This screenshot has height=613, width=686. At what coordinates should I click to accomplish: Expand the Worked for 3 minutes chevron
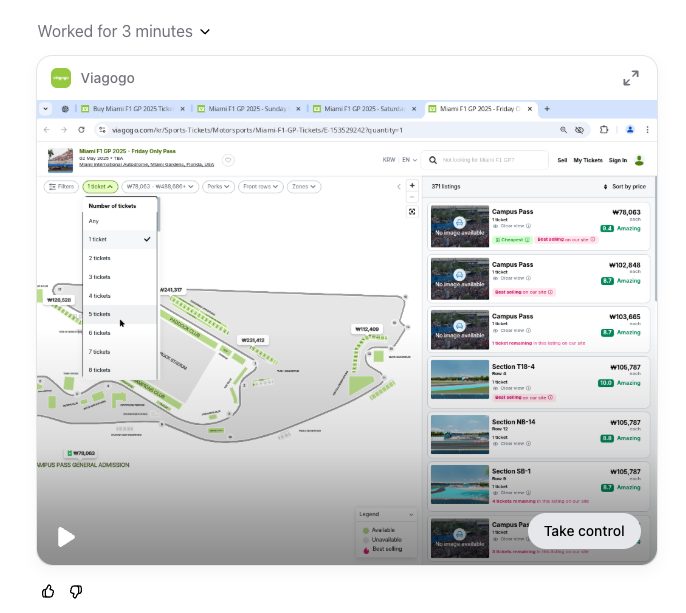(x=205, y=32)
